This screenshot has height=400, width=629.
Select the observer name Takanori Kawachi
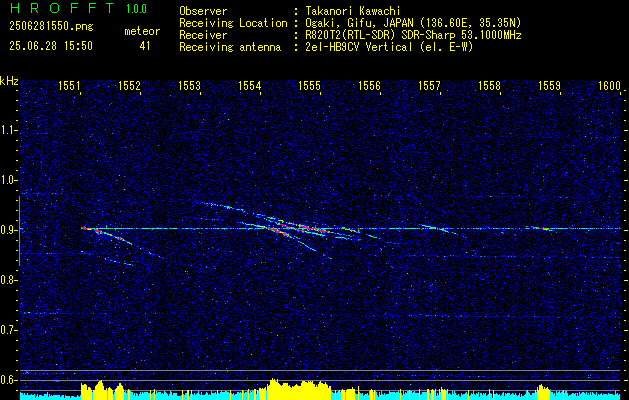tap(353, 11)
